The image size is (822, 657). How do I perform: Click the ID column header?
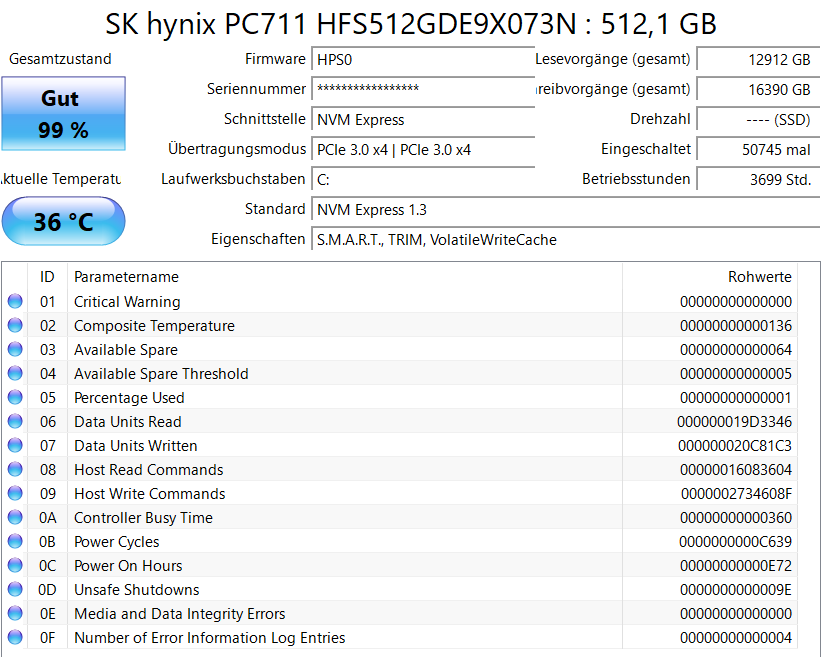[47, 277]
